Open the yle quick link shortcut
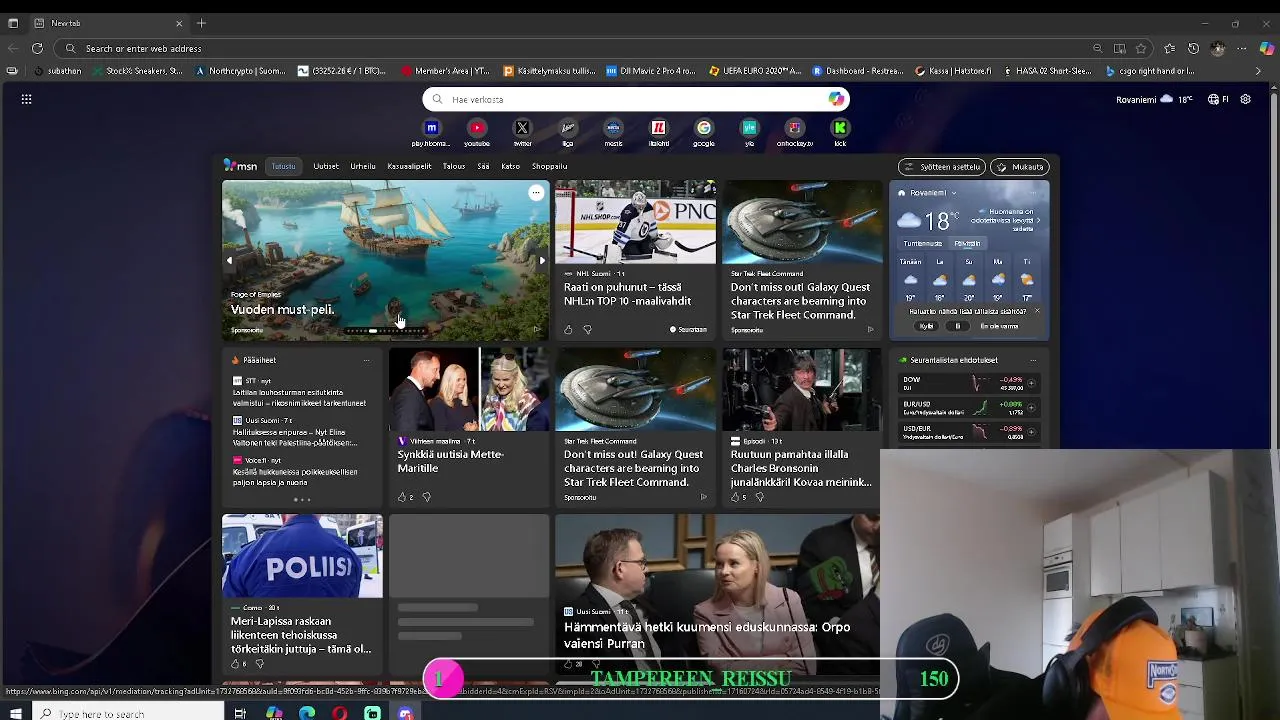 click(x=749, y=128)
